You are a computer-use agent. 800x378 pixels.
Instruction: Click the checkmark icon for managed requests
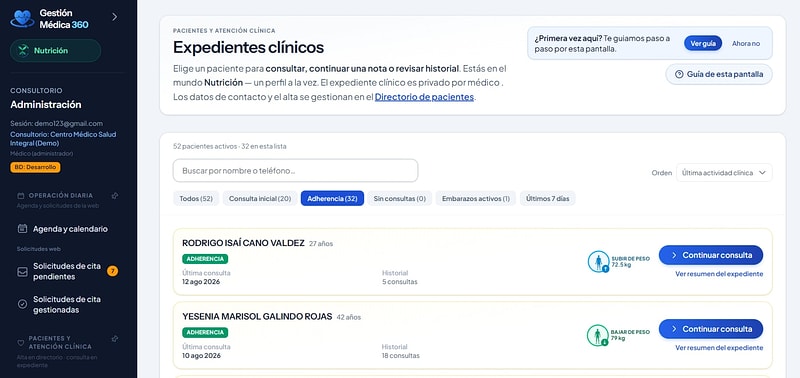[22, 304]
